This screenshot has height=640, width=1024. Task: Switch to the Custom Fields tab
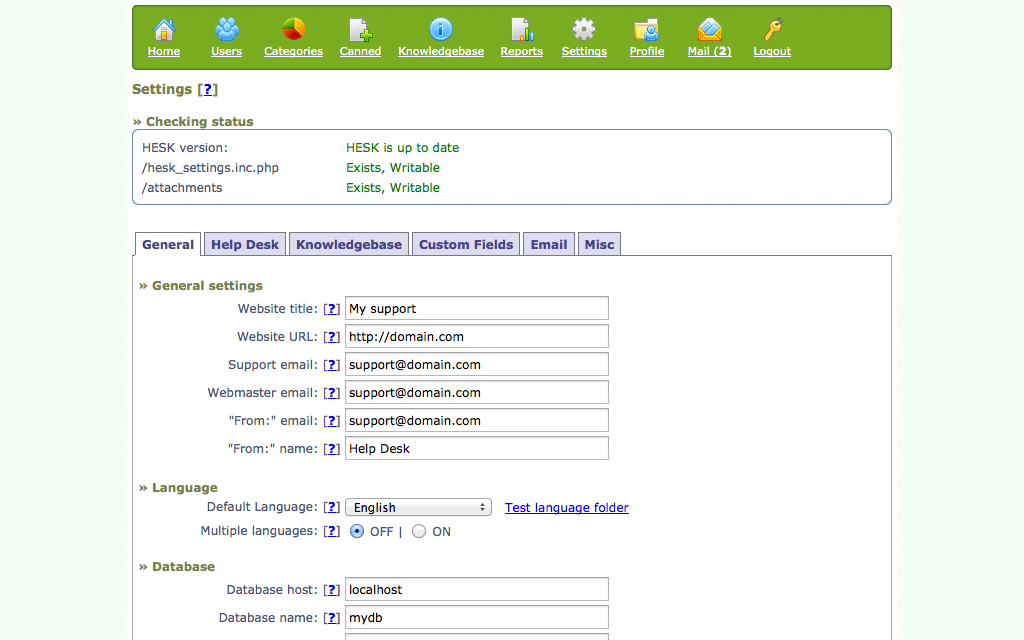pos(465,244)
